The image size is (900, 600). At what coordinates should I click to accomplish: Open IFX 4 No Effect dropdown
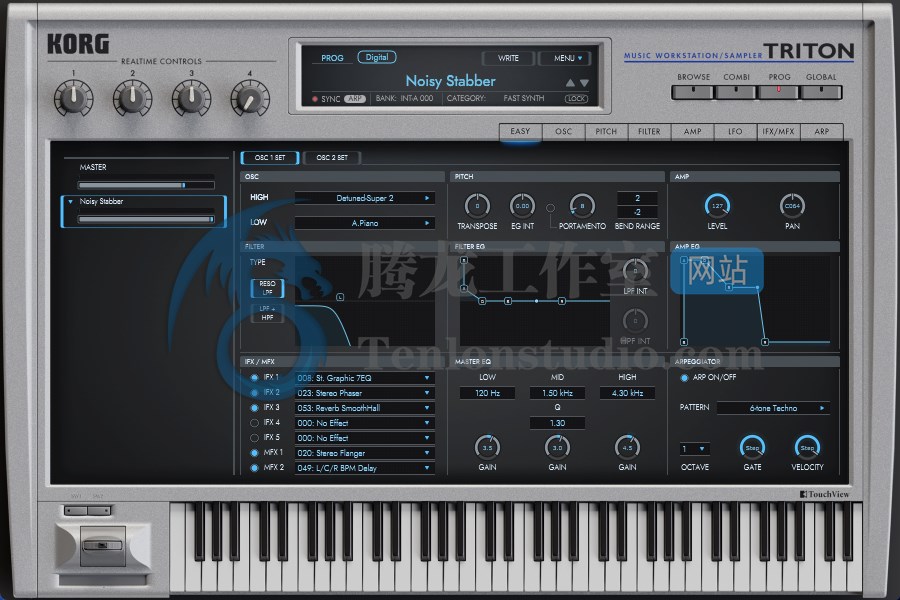[x=364, y=423]
